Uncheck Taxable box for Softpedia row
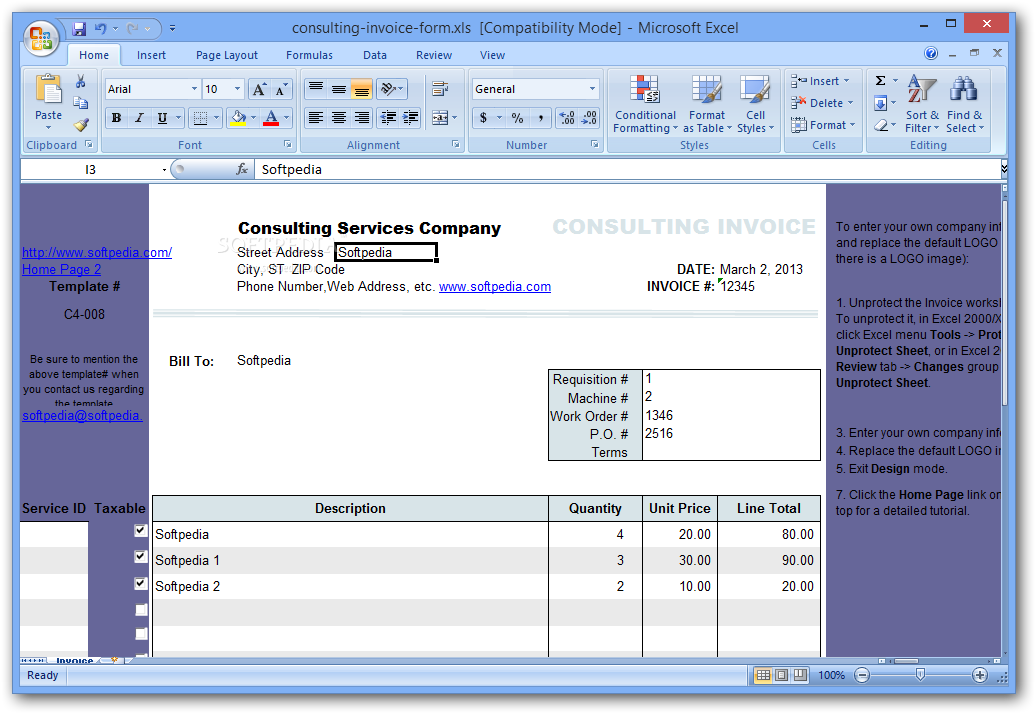1036x714 pixels. pyautogui.click(x=141, y=530)
